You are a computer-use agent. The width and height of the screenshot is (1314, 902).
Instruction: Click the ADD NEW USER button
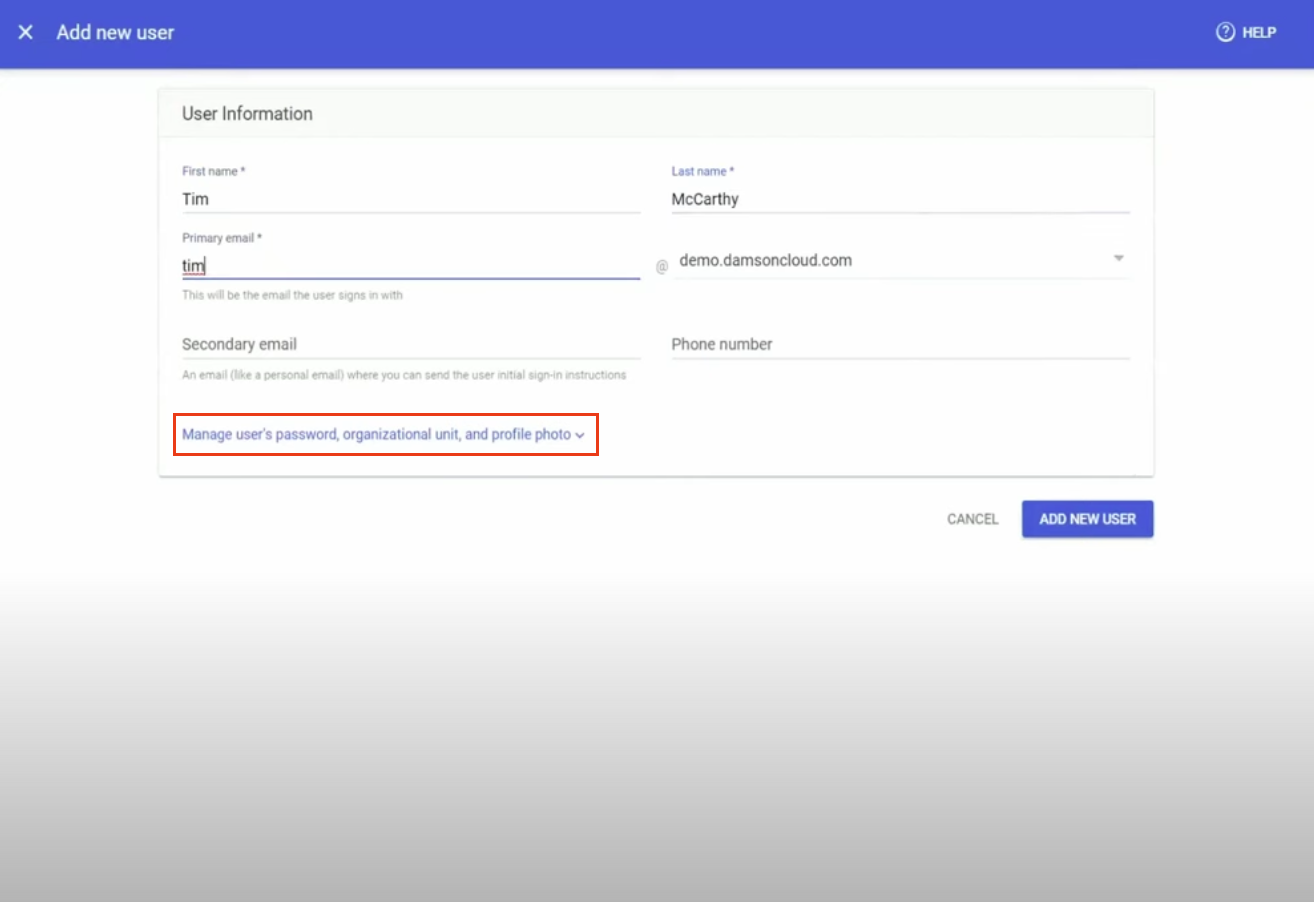(x=1087, y=518)
